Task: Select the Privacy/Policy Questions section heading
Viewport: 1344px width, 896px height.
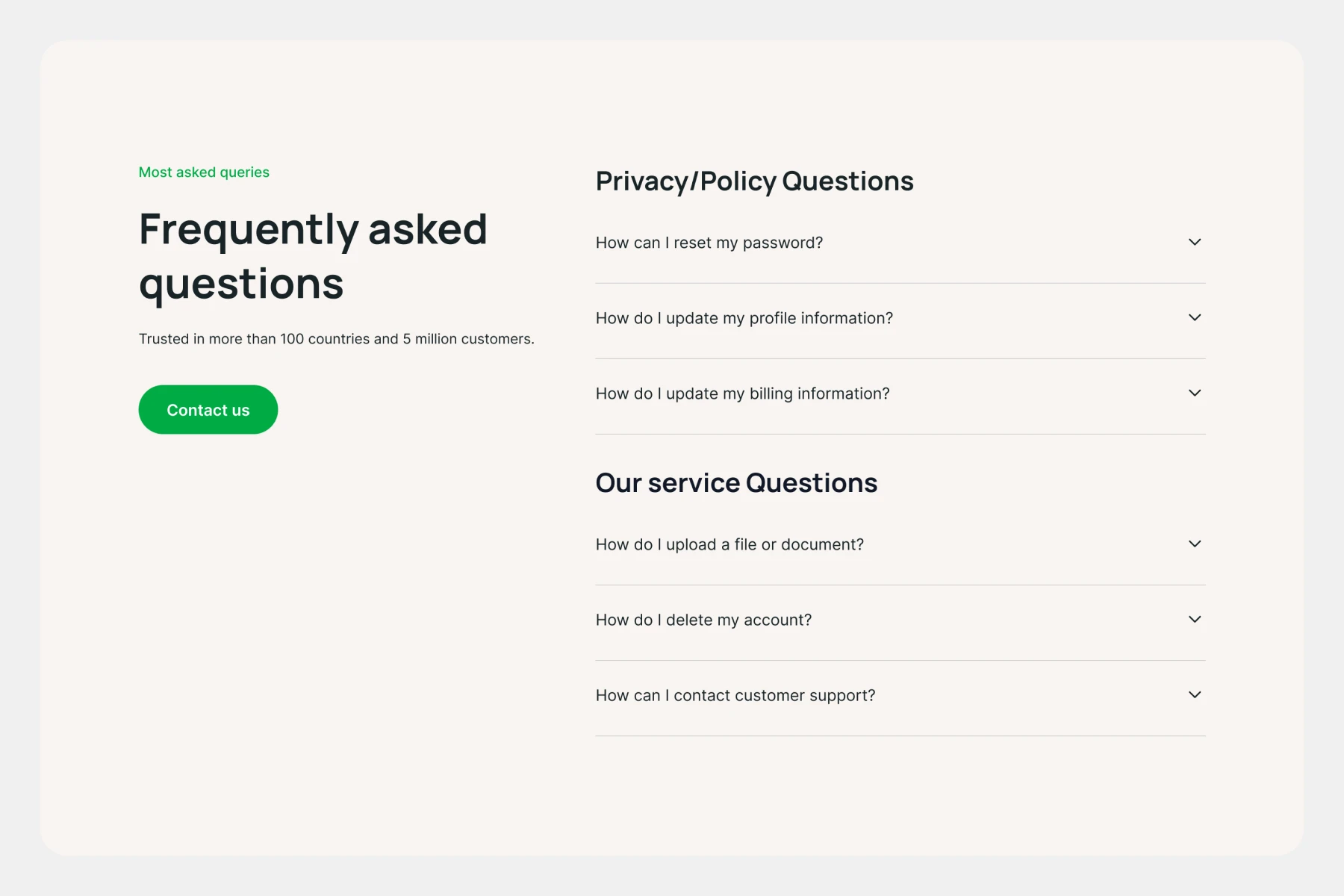Action: pyautogui.click(x=754, y=181)
